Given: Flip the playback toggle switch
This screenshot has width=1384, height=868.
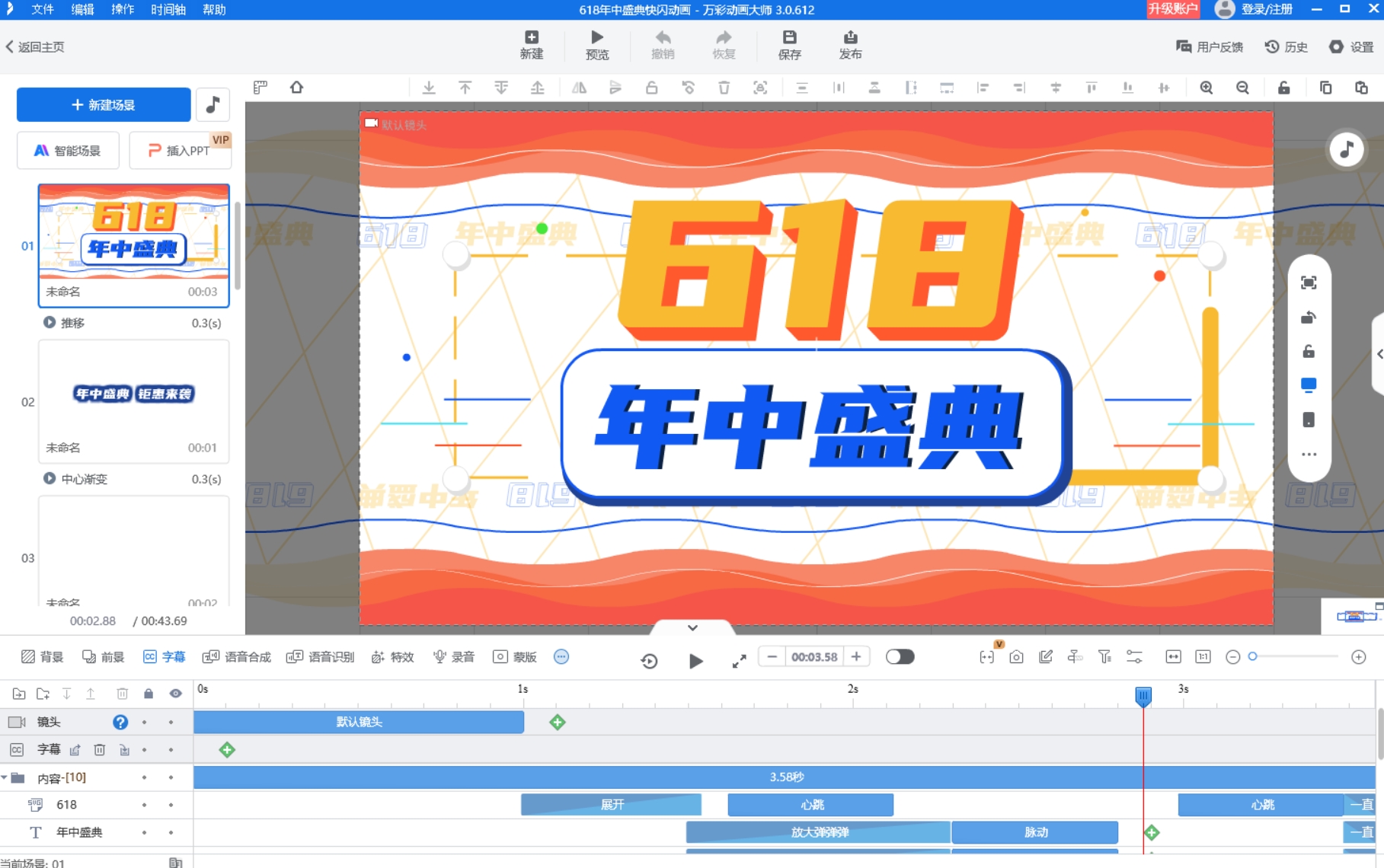Looking at the screenshot, I should pos(900,656).
